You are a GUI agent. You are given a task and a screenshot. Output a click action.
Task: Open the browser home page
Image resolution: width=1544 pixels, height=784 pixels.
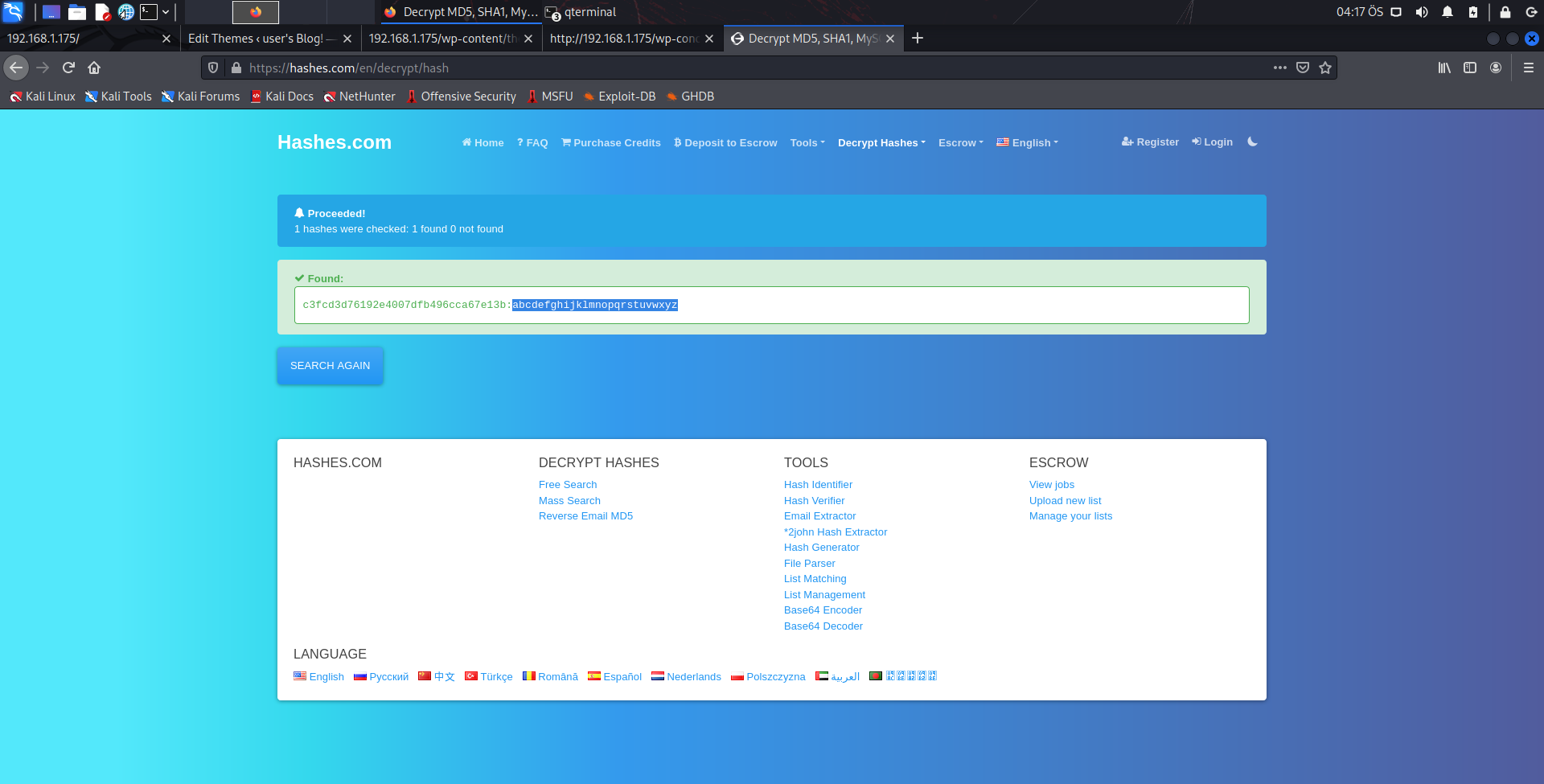[x=94, y=68]
